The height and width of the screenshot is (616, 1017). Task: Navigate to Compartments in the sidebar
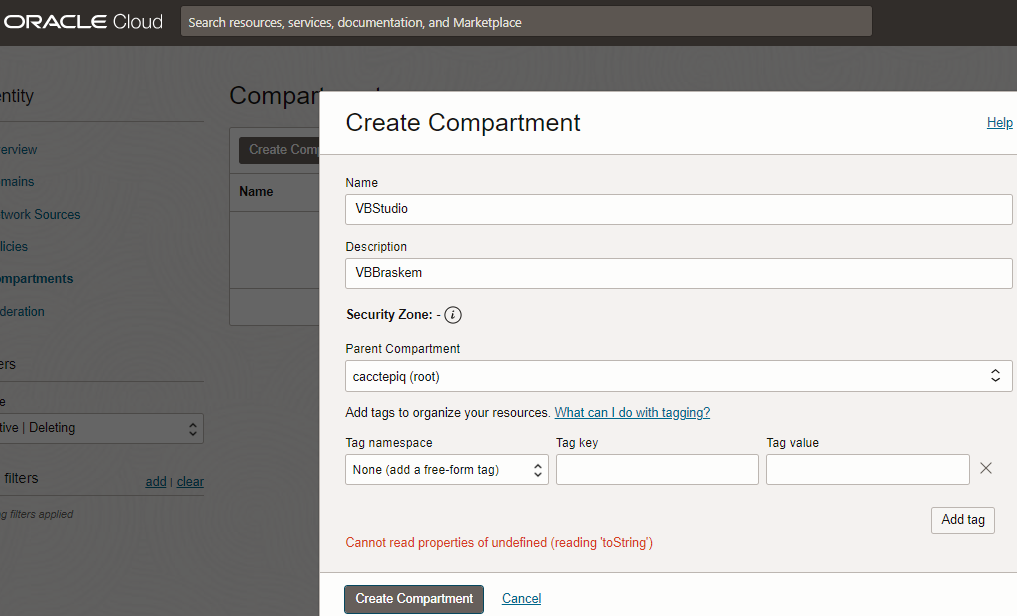pyautogui.click(x=36, y=278)
